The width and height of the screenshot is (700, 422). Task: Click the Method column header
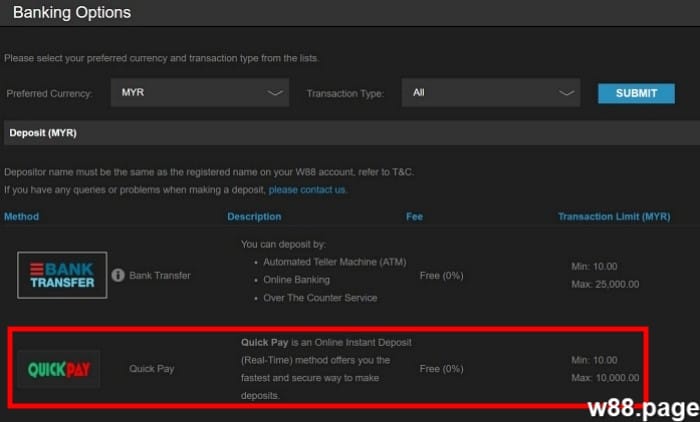tap(21, 217)
